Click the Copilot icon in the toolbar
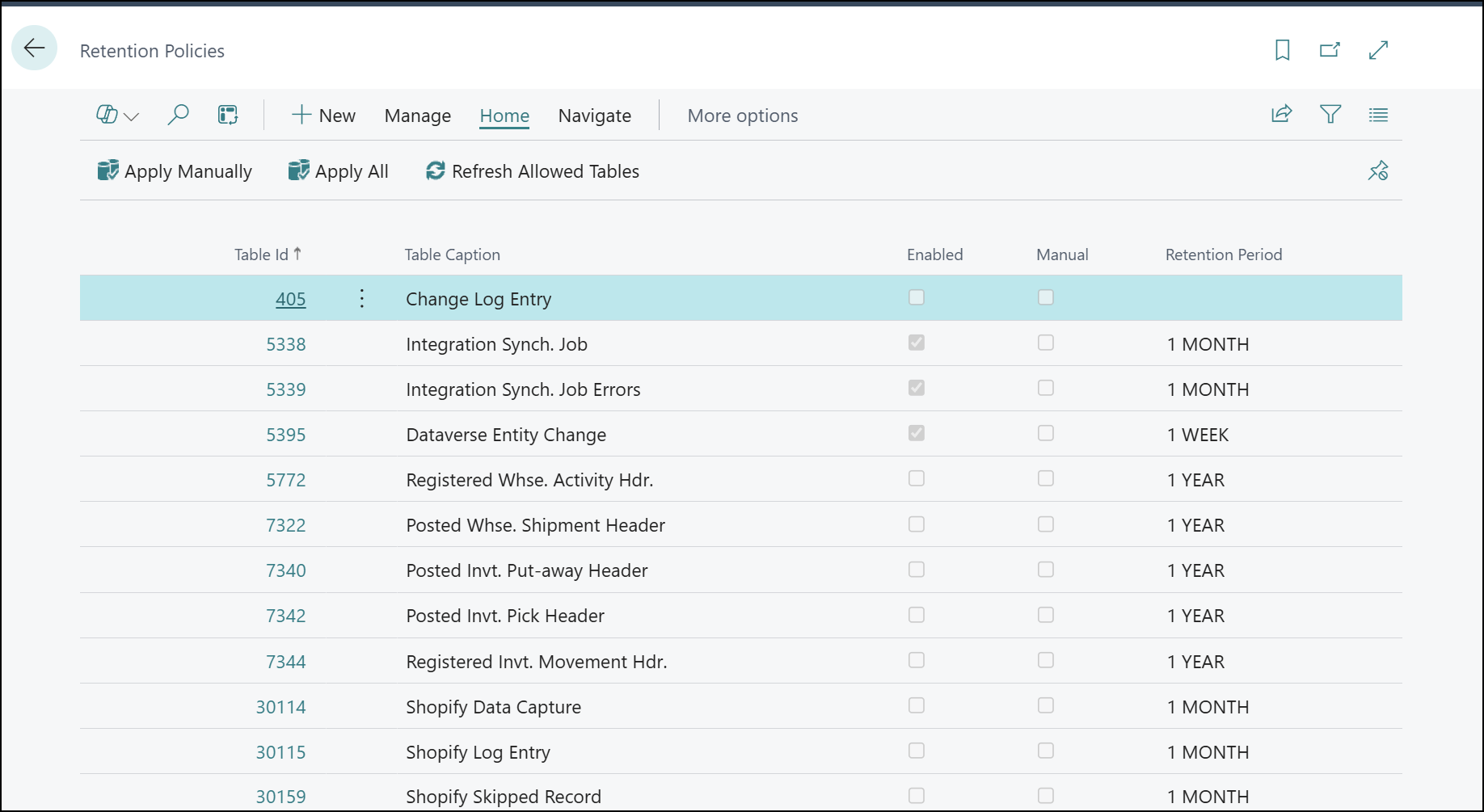 pyautogui.click(x=108, y=115)
